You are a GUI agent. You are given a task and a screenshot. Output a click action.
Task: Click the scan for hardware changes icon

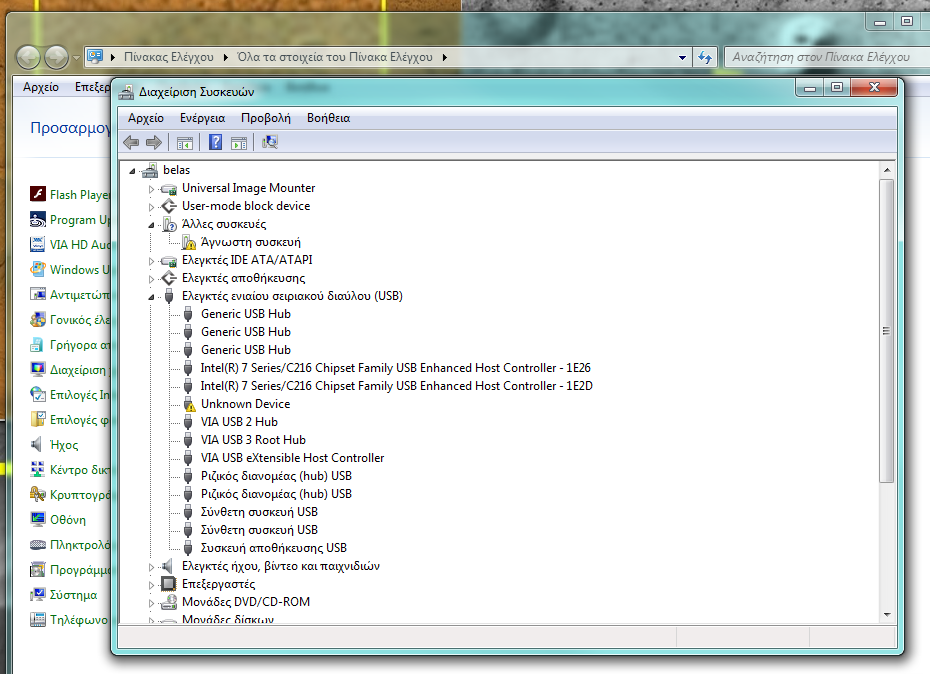(269, 143)
